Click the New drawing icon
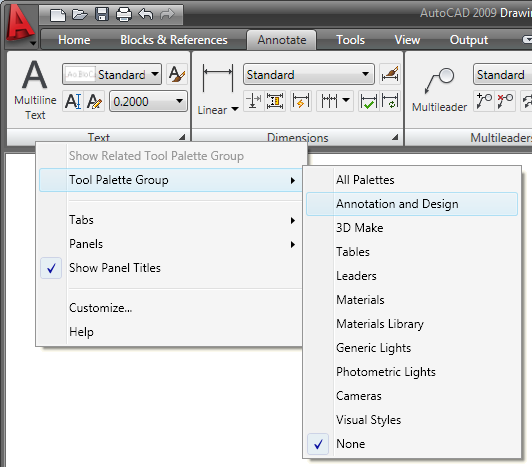This screenshot has height=467, width=532. click(x=57, y=15)
